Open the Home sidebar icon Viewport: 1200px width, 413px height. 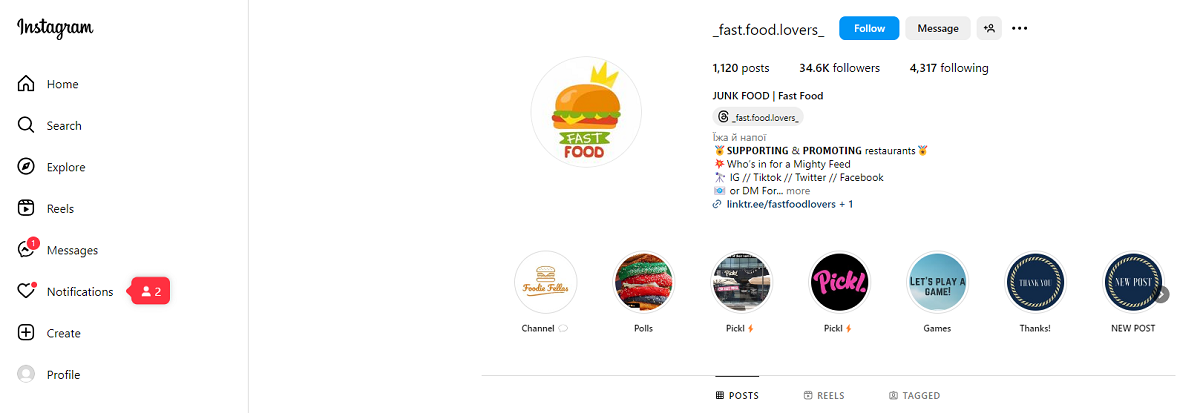tap(27, 84)
